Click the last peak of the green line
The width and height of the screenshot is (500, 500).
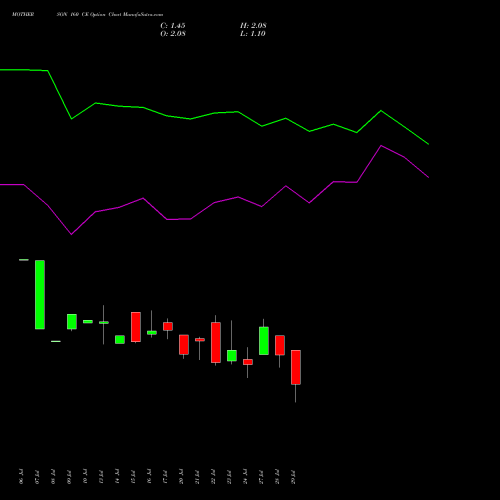click(381, 110)
